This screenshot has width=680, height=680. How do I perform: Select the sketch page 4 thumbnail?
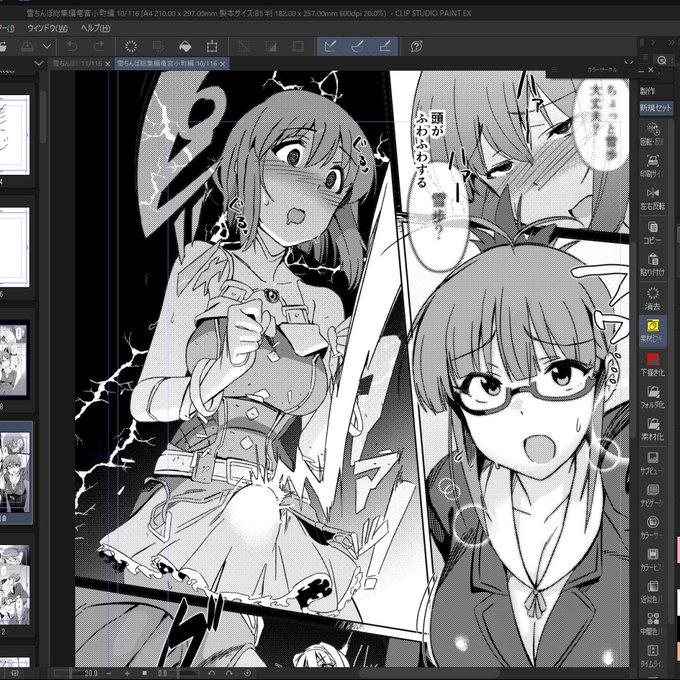[x=14, y=135]
